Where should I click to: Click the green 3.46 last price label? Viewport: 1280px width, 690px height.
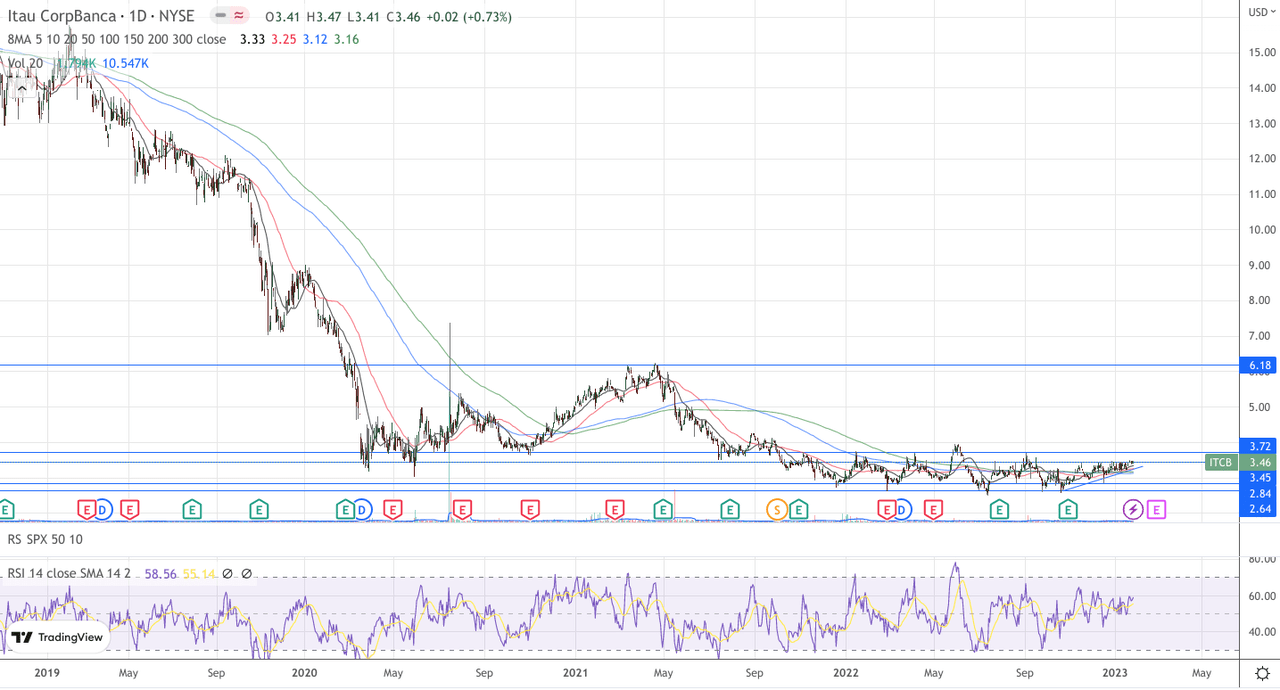pyautogui.click(x=1260, y=463)
